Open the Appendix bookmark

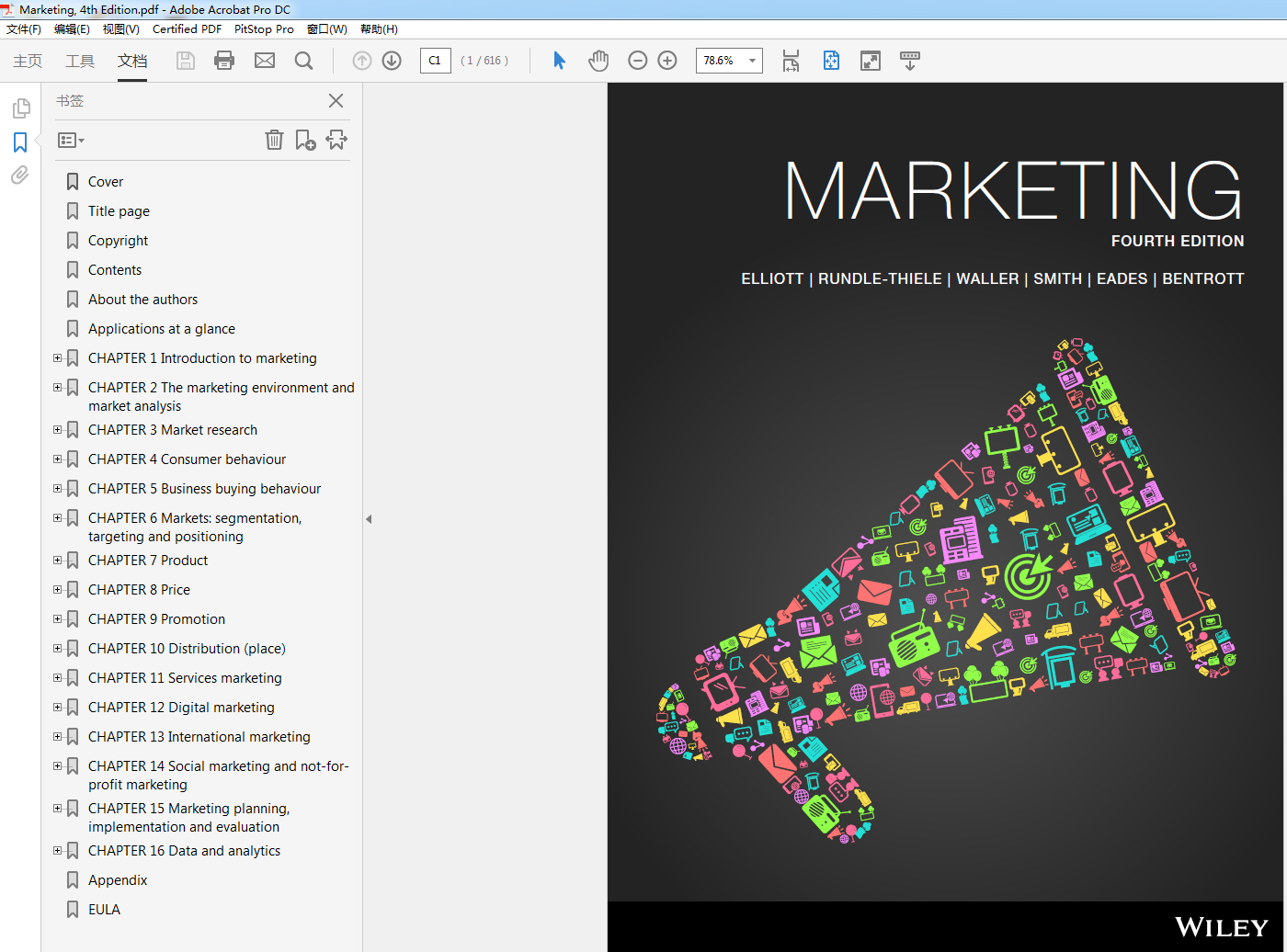tap(118, 880)
